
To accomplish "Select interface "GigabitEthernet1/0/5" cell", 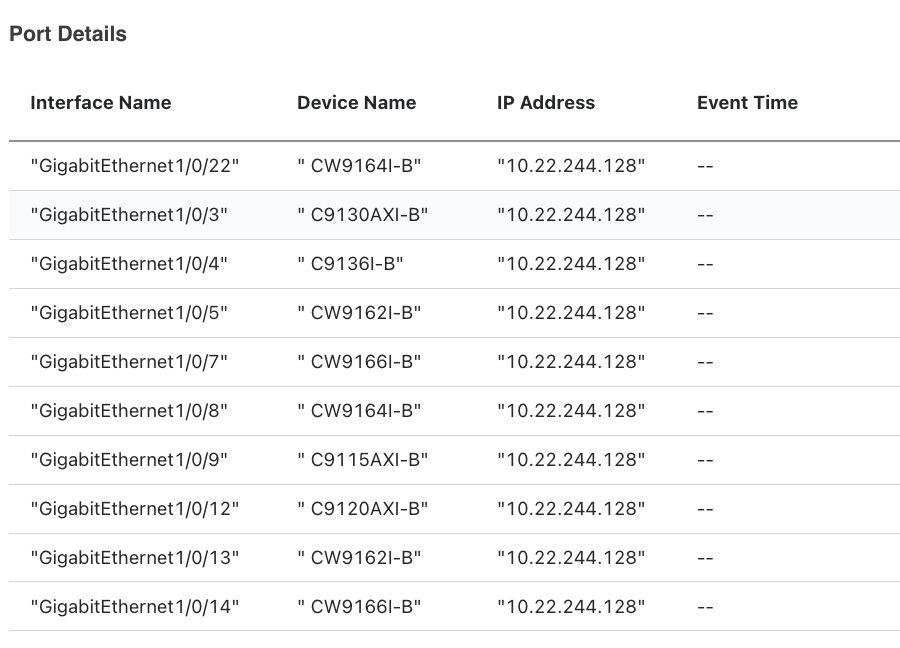I will pyautogui.click(x=129, y=313).
